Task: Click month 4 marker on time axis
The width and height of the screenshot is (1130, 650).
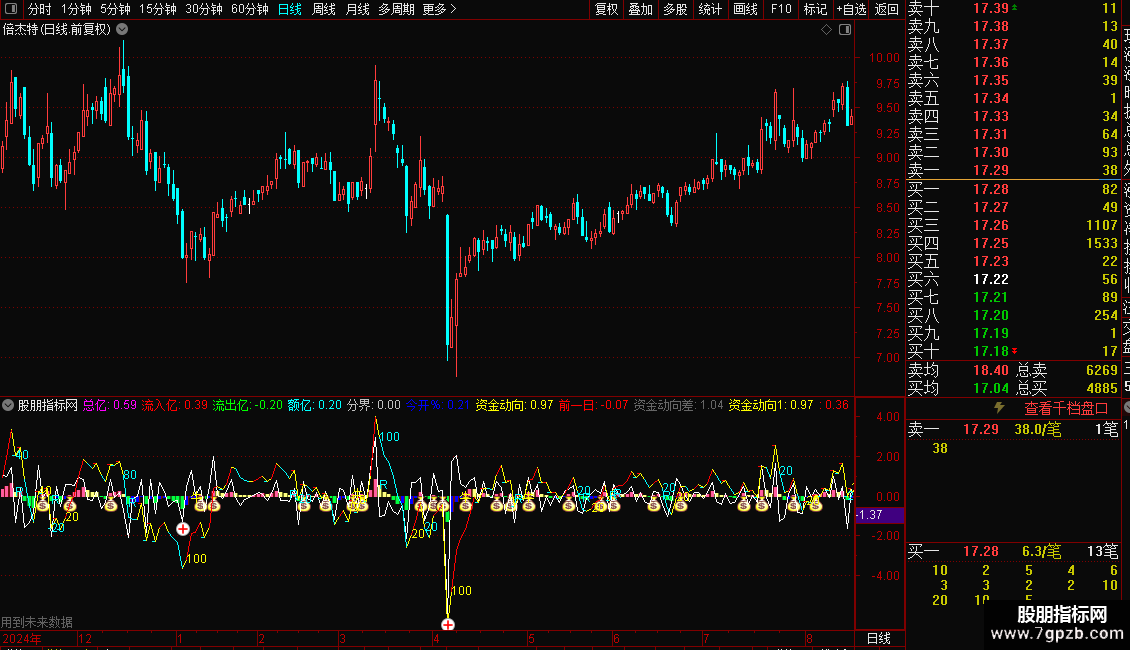Action: coord(436,638)
